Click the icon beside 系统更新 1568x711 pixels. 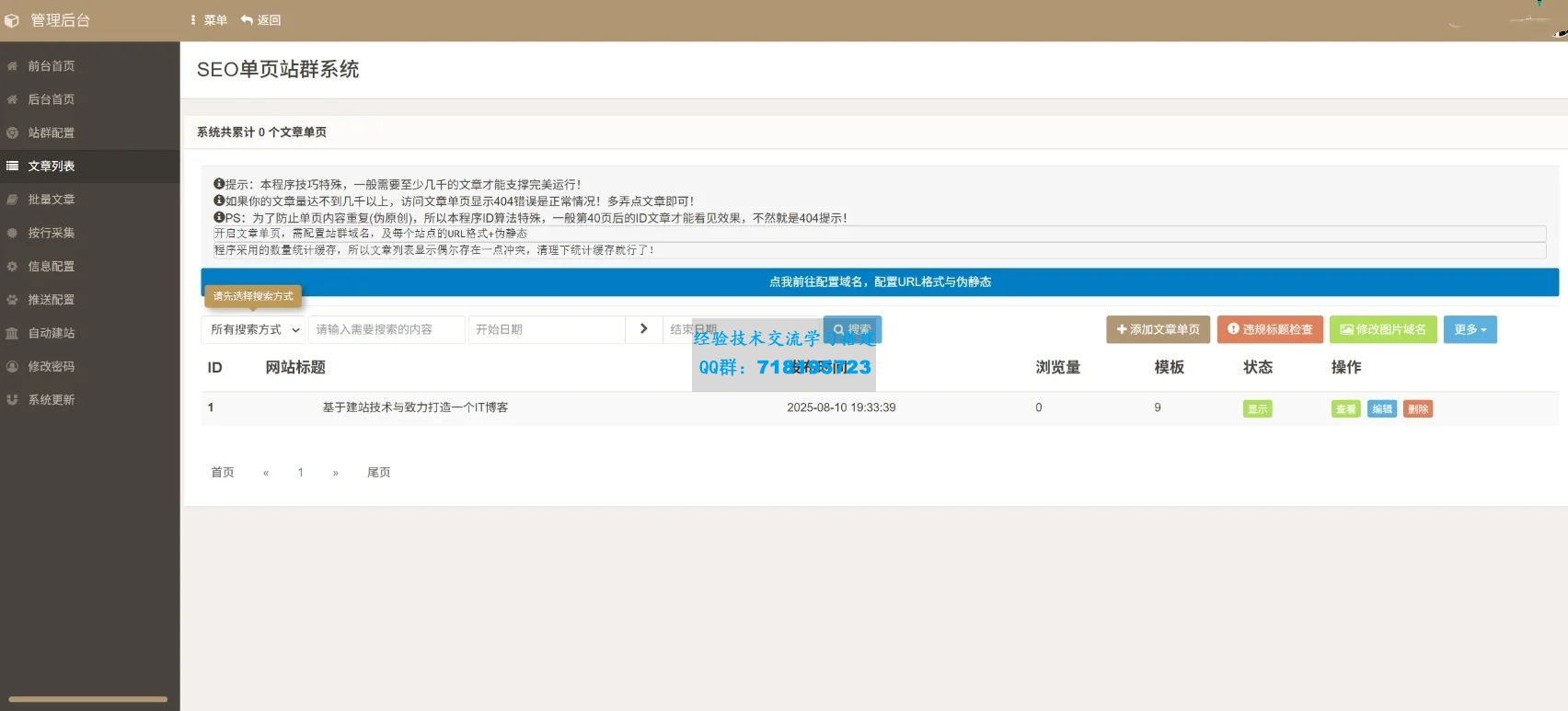[x=12, y=400]
